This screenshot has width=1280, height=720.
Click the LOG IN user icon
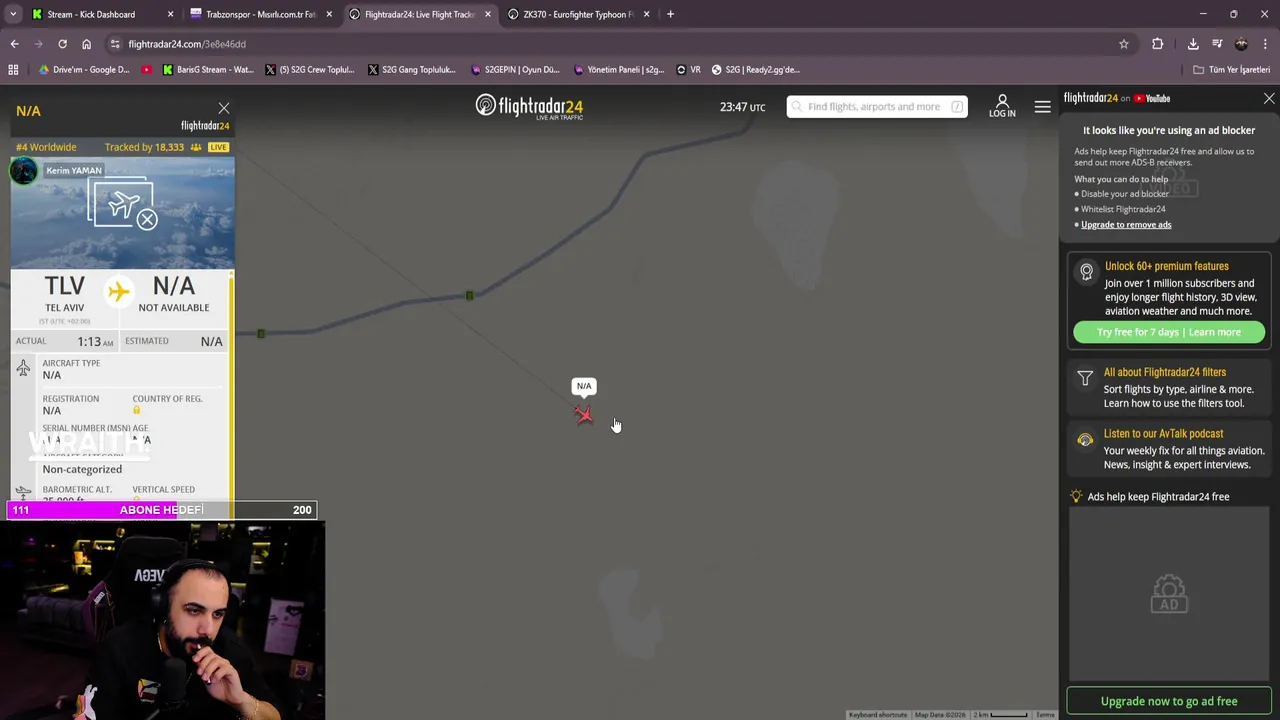point(1002,106)
